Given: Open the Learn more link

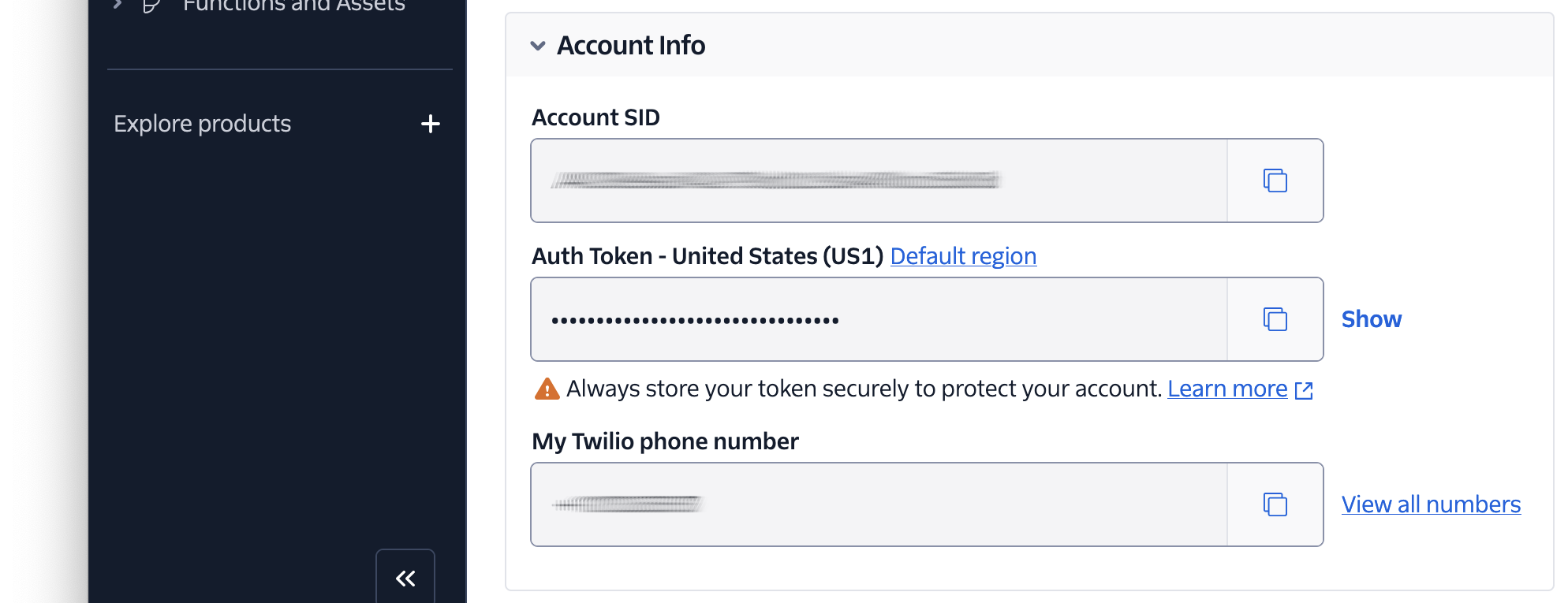Looking at the screenshot, I should tap(1227, 388).
